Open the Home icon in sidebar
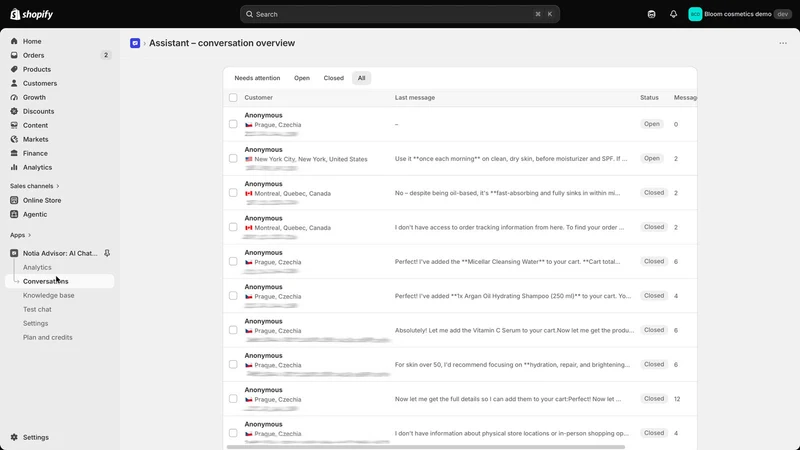The height and width of the screenshot is (450, 800). point(14,41)
